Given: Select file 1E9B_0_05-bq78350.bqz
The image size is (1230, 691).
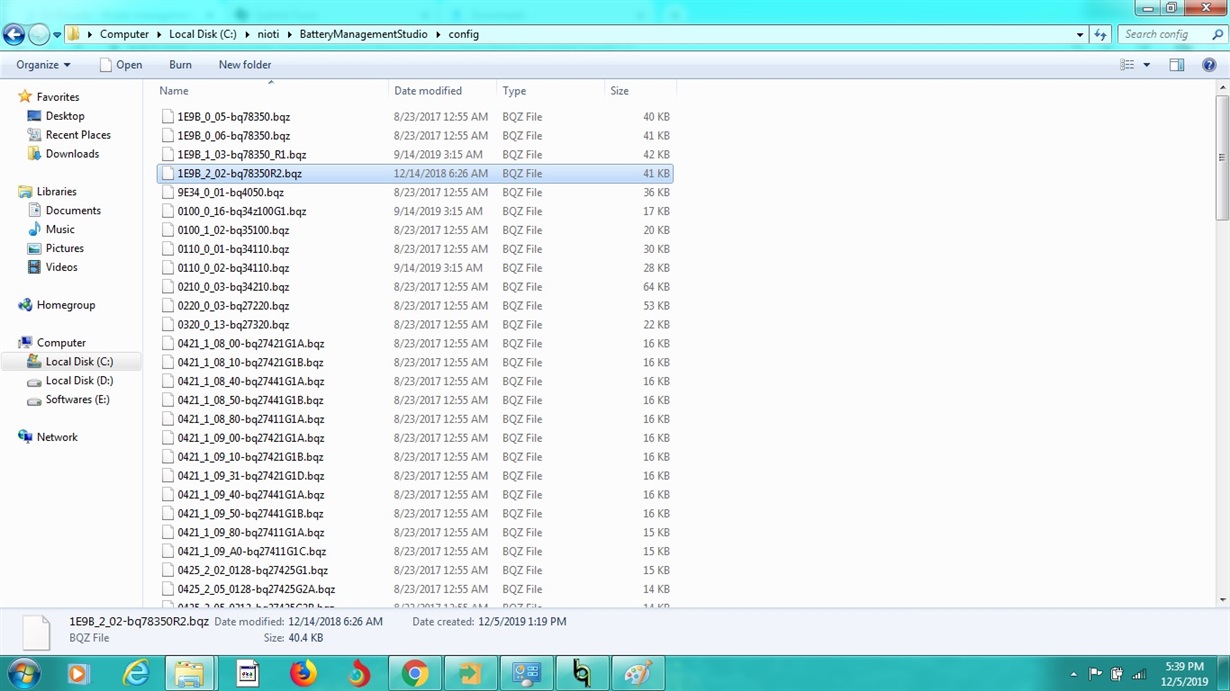Looking at the screenshot, I should pos(234,117).
